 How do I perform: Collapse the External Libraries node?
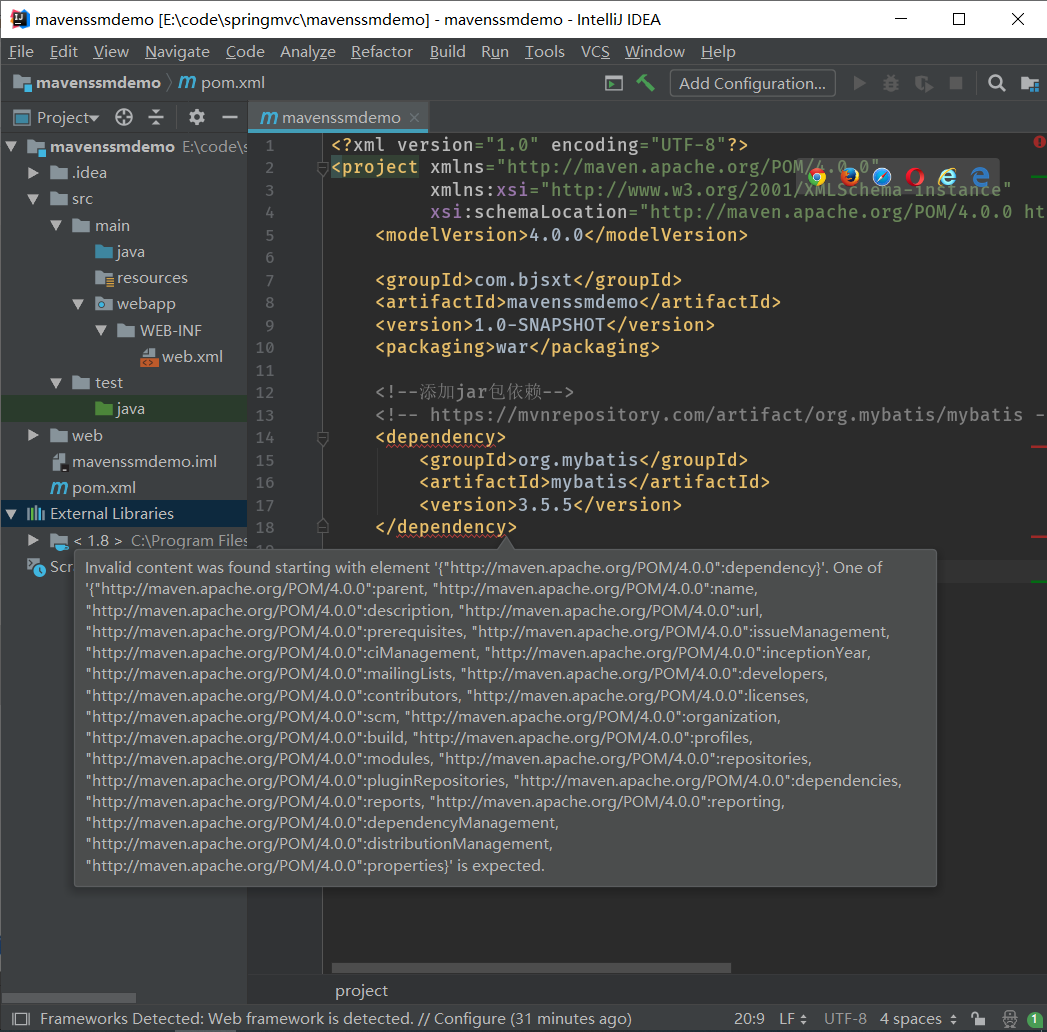click(11, 513)
